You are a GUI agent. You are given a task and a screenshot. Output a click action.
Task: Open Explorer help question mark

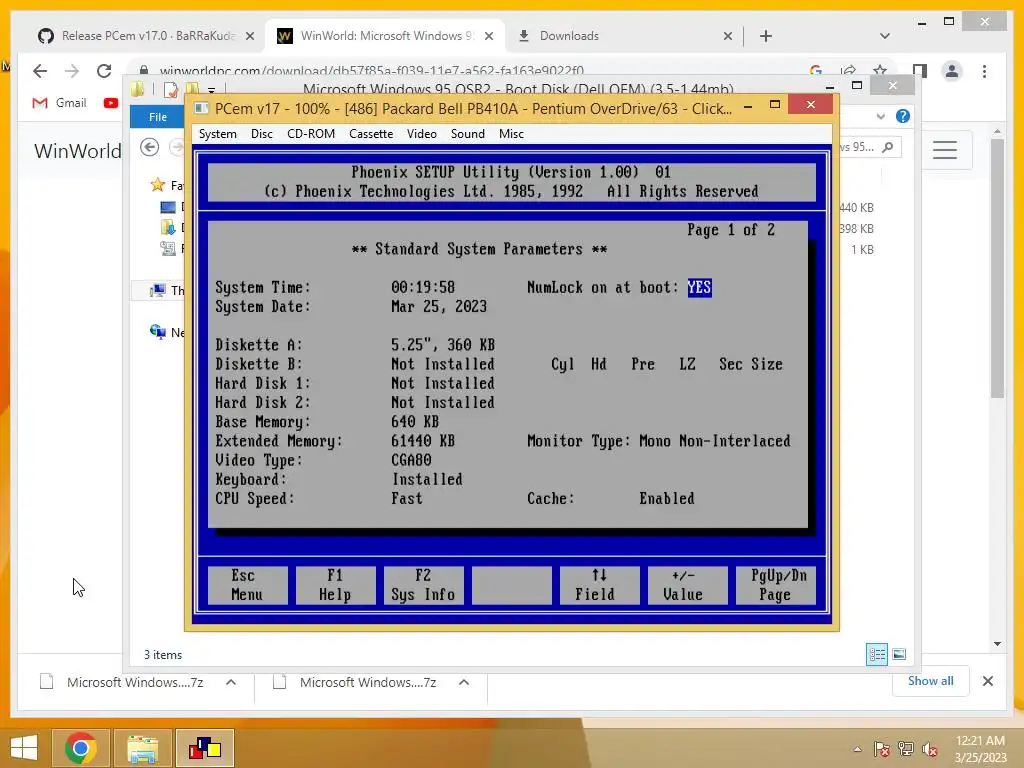(903, 116)
